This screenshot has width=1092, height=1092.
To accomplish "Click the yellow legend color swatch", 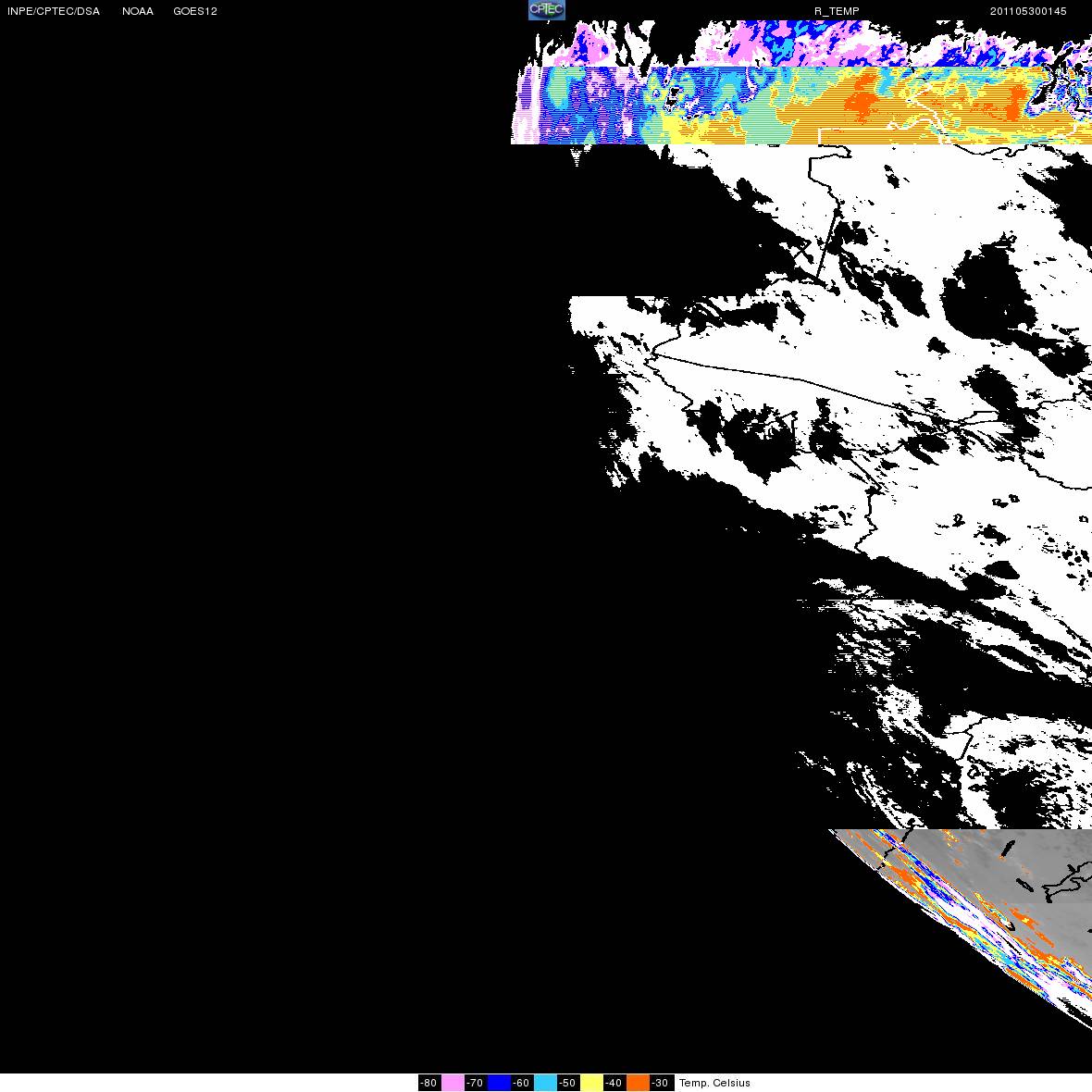I will (592, 1083).
